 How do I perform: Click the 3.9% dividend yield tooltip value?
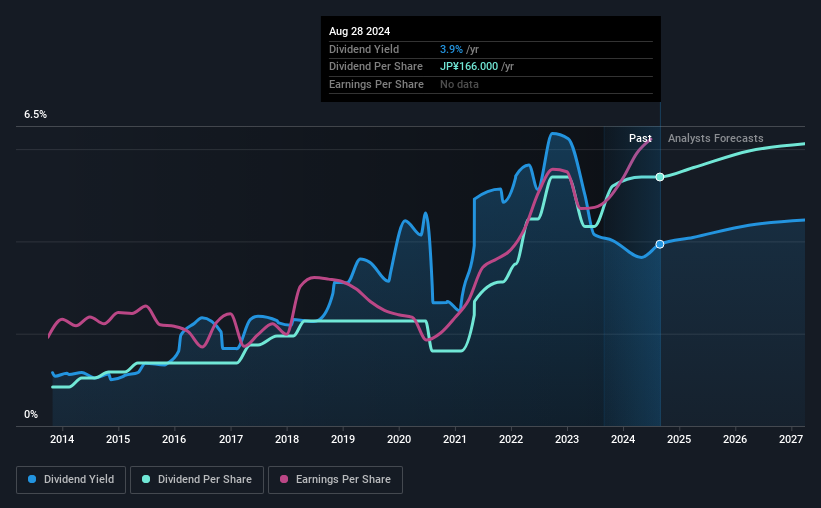pyautogui.click(x=451, y=49)
